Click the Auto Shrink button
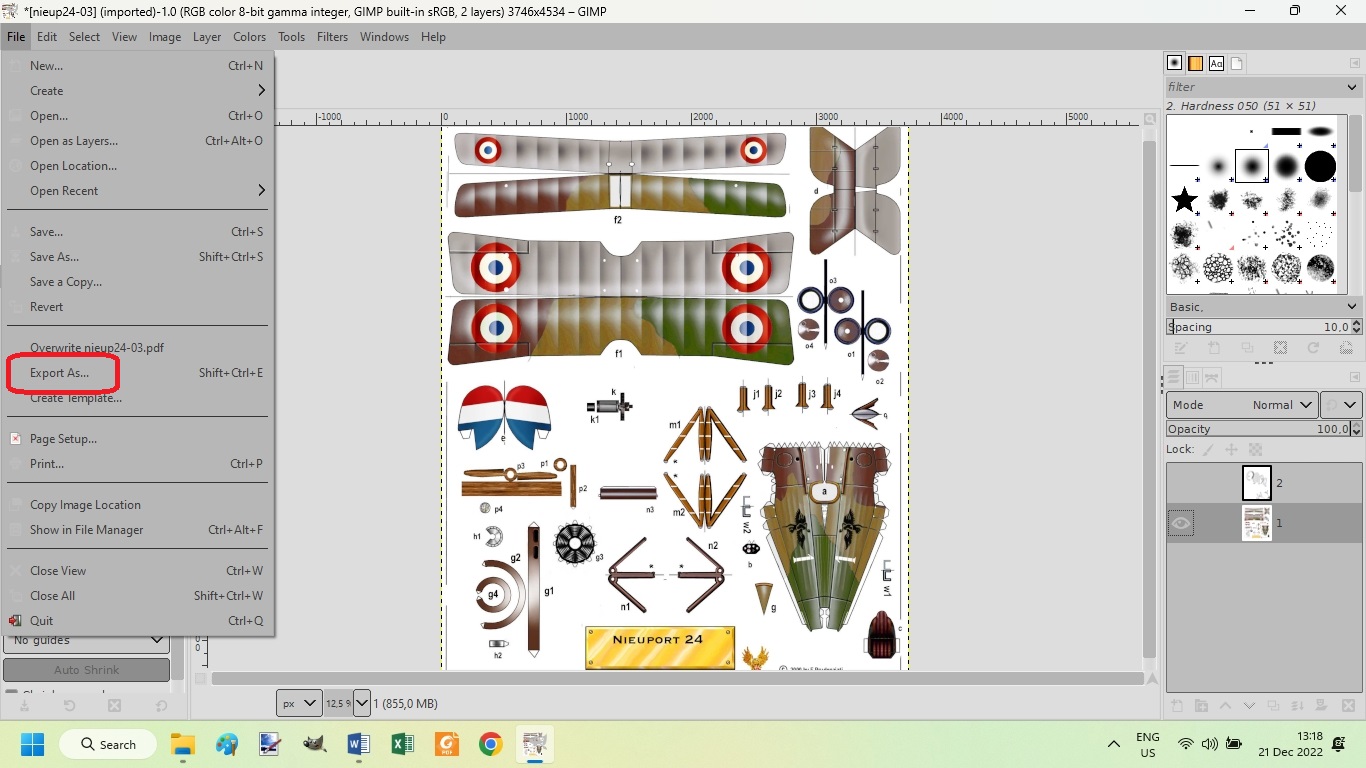 click(86, 670)
